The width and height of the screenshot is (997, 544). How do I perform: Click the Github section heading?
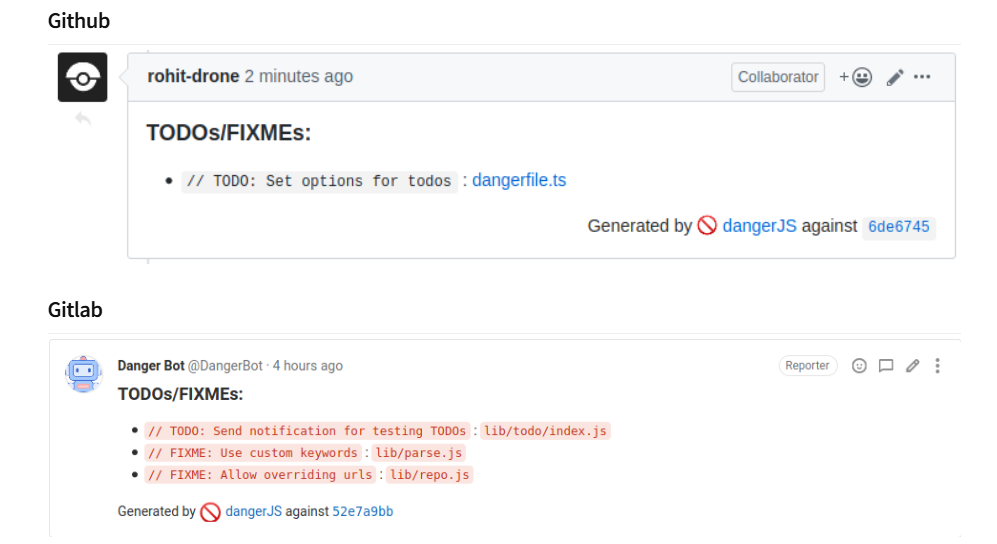(79, 21)
